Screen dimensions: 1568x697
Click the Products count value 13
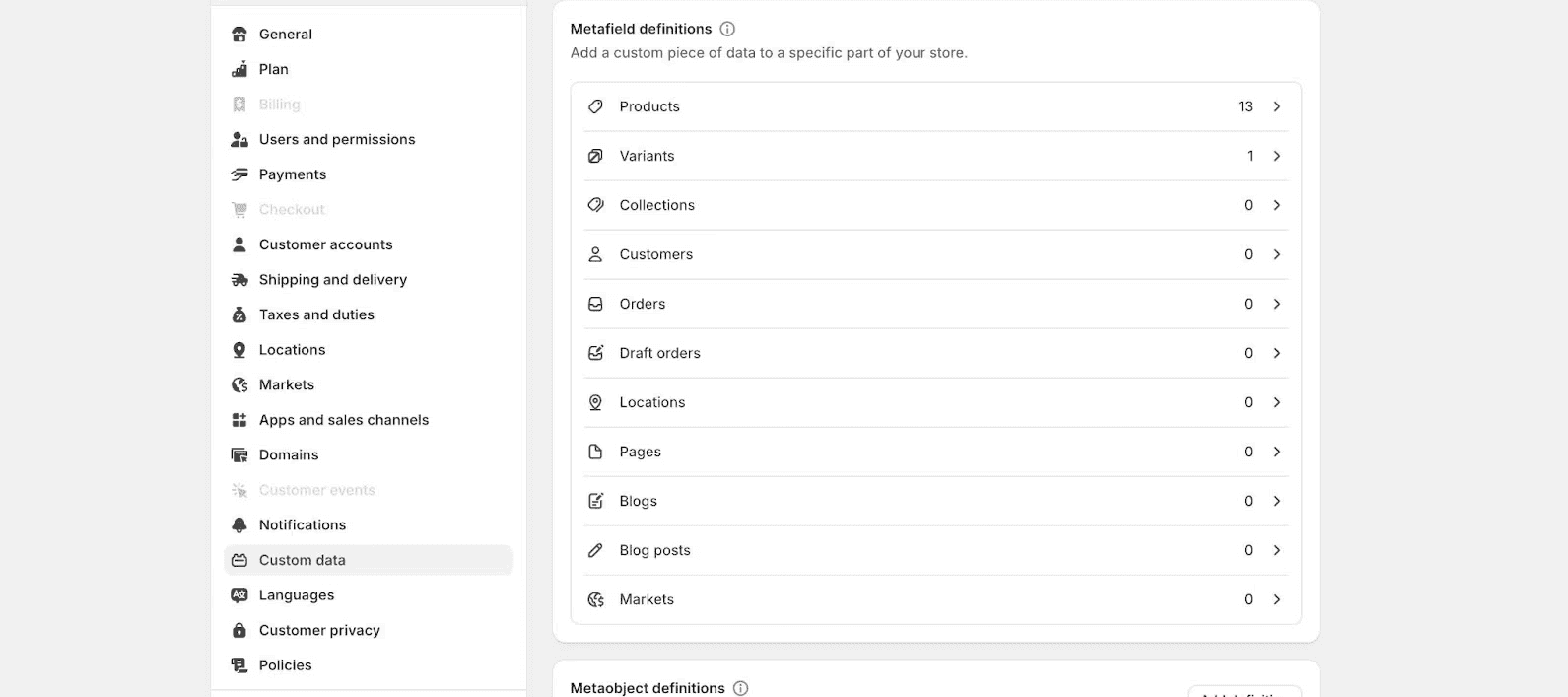pyautogui.click(x=1246, y=106)
